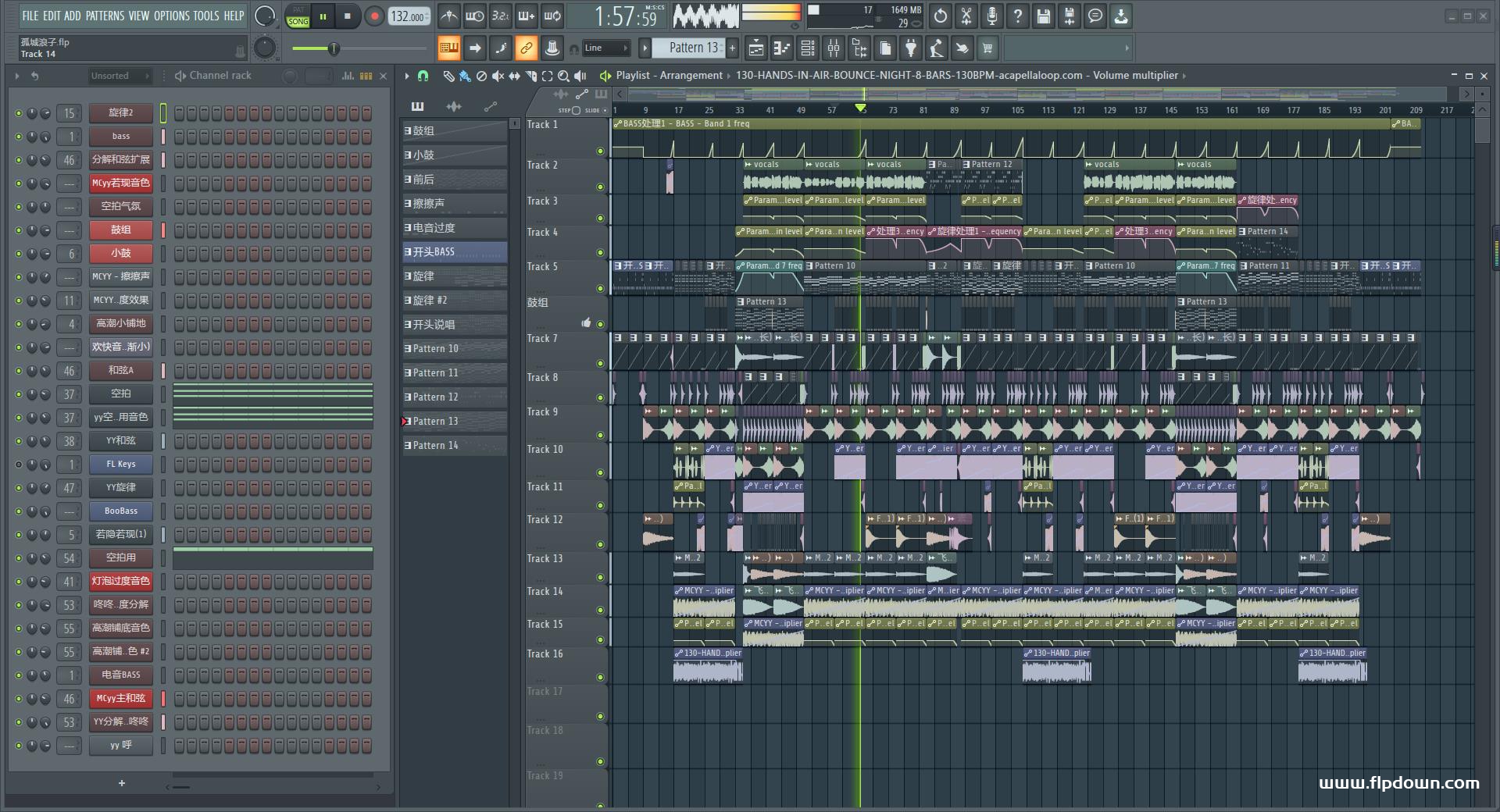The image size is (1500, 812).
Task: Open the channel rack view icon
Action: [x=807, y=48]
